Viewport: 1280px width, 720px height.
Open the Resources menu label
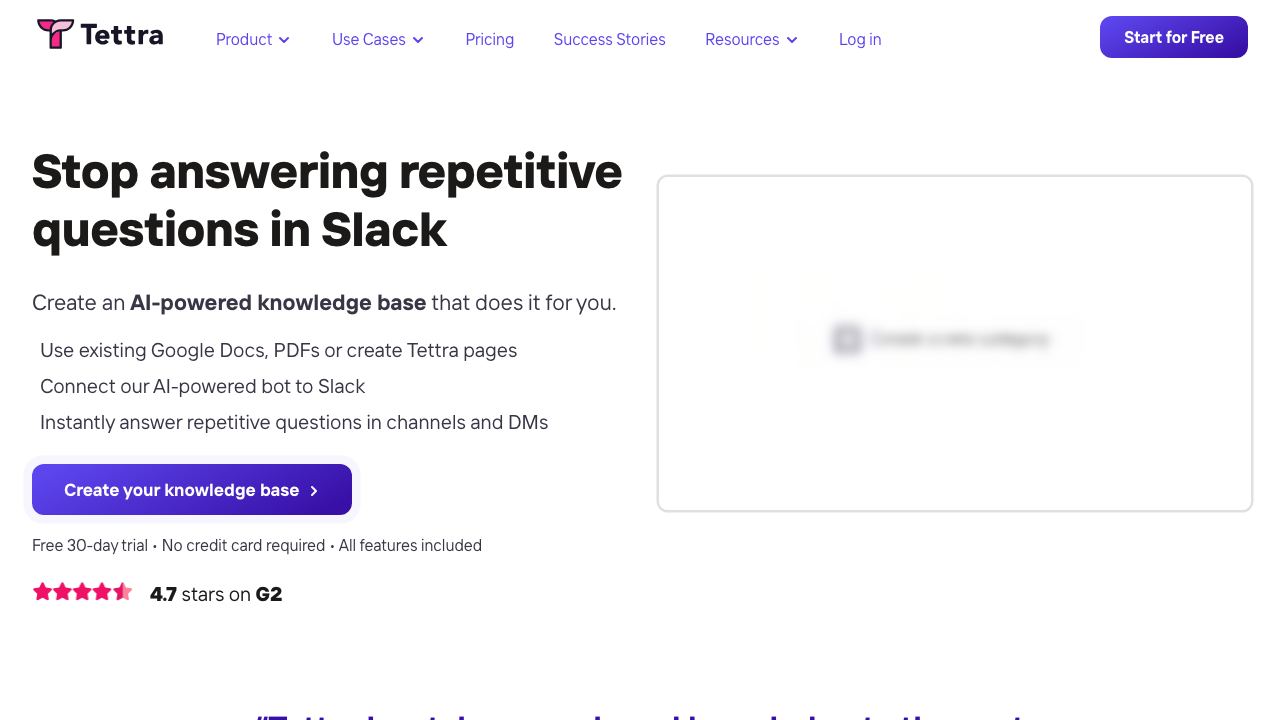742,39
